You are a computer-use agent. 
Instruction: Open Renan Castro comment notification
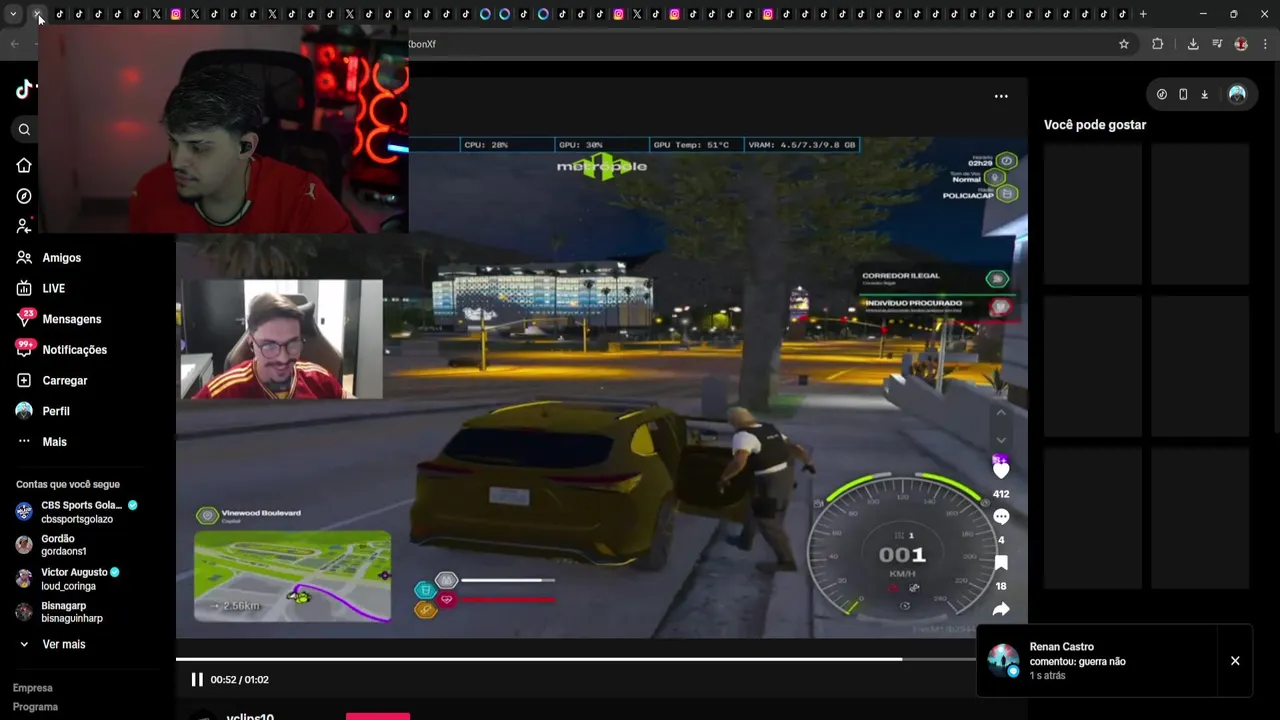click(1099, 661)
